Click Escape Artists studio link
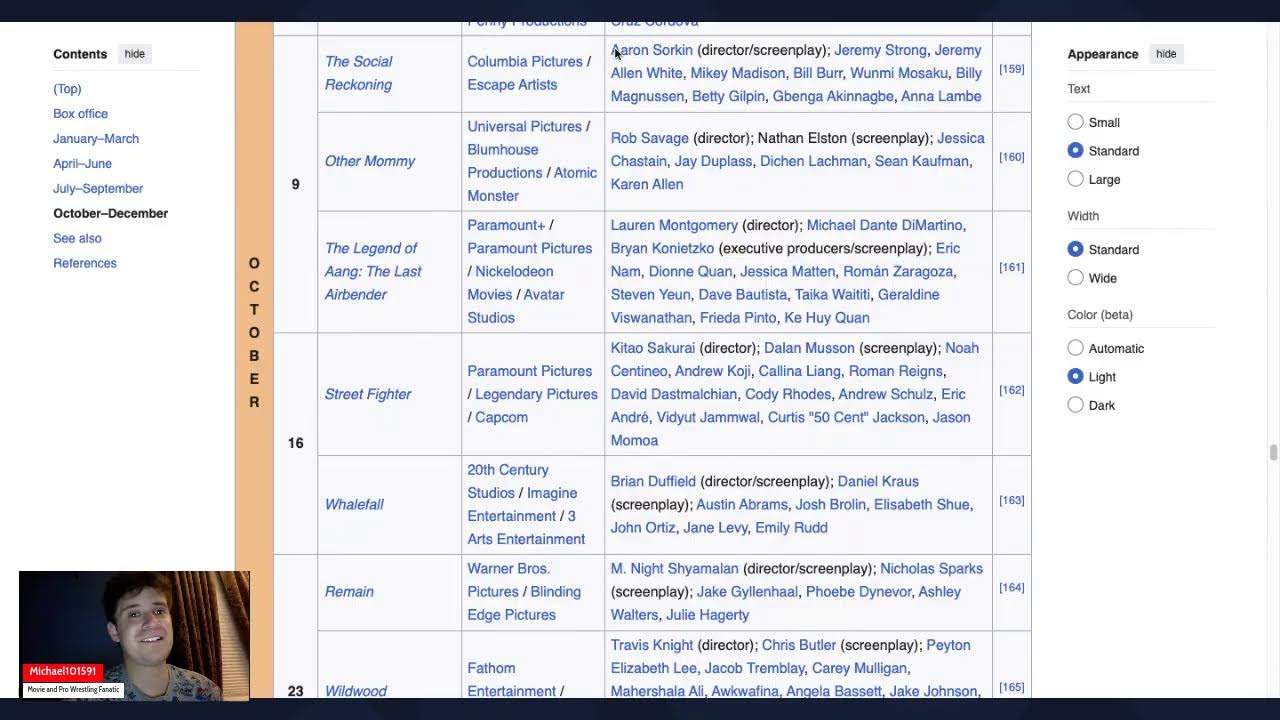 512,84
